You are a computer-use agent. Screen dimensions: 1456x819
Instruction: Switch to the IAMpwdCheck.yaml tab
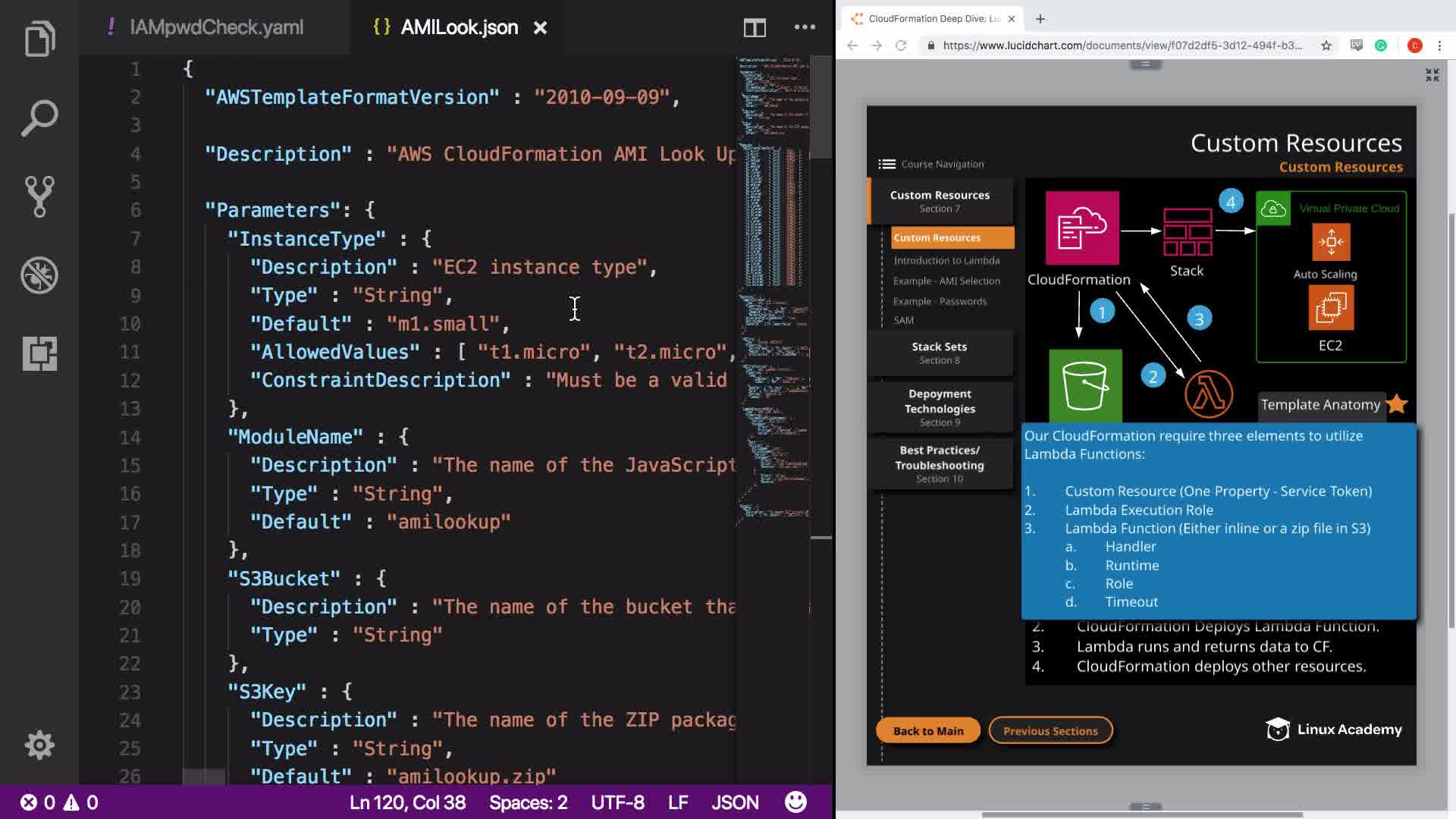point(216,27)
